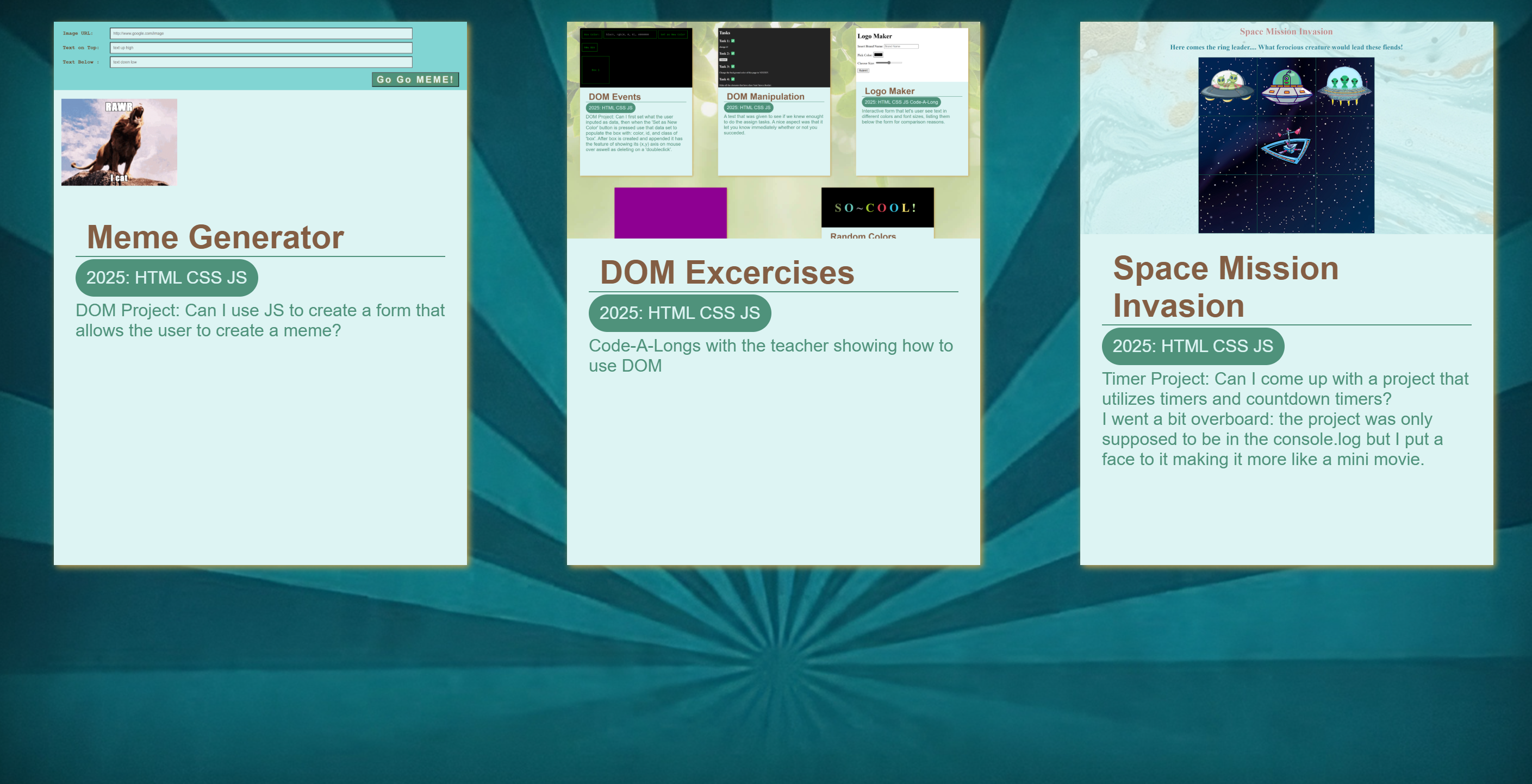Click the Task 2 checkbox in the Tasks preview

pyautogui.click(x=733, y=53)
